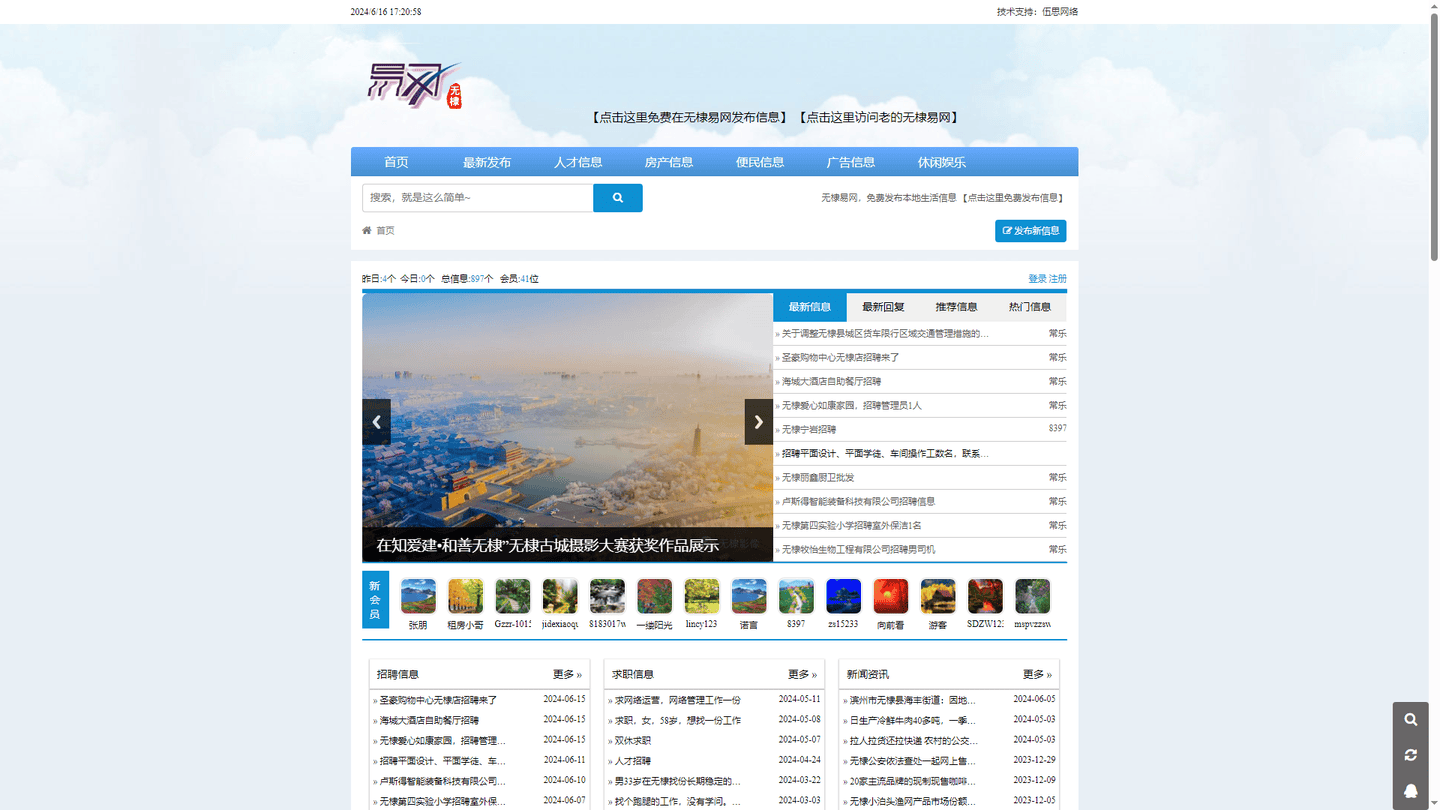Open the 便民信息 nav item
Viewport: 1440px width, 810px height.
pyautogui.click(x=760, y=162)
